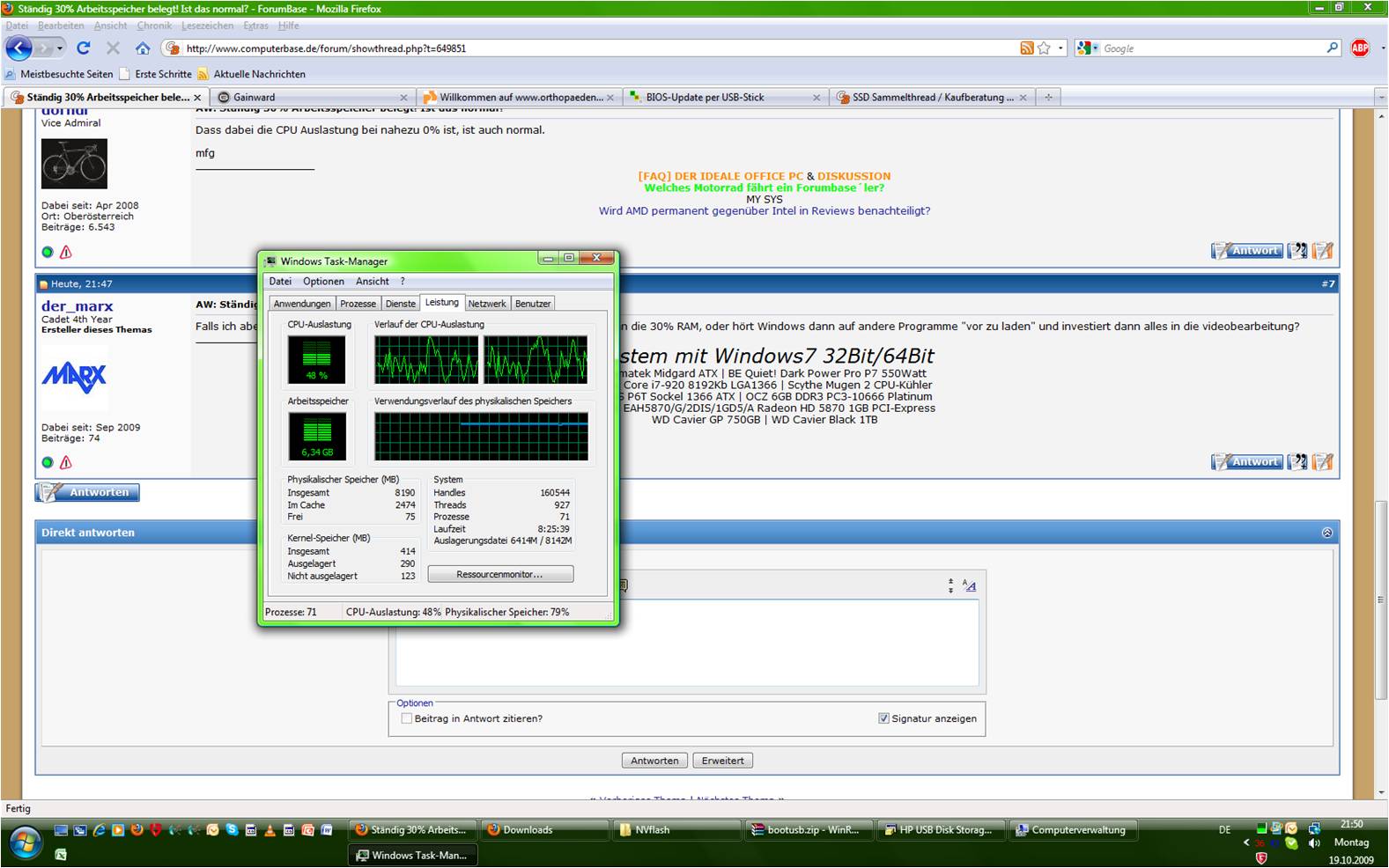This screenshot has height=868, width=1389.
Task: Click the red report-post triangle for der_marx
Action: tap(66, 462)
